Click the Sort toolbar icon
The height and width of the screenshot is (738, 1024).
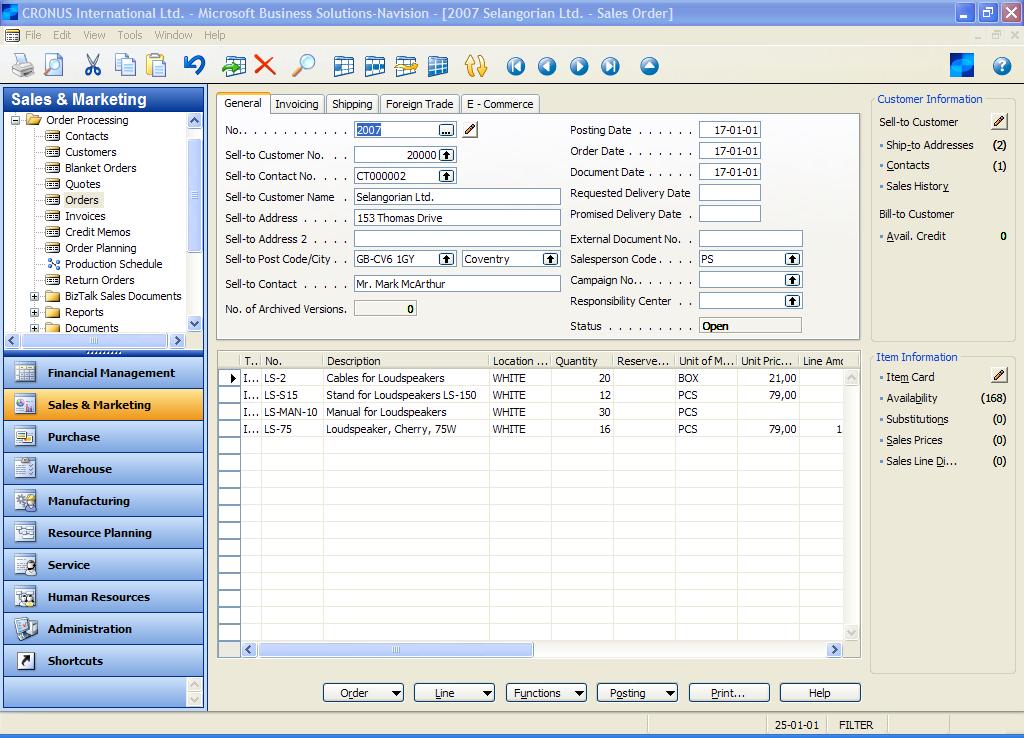click(x=476, y=66)
